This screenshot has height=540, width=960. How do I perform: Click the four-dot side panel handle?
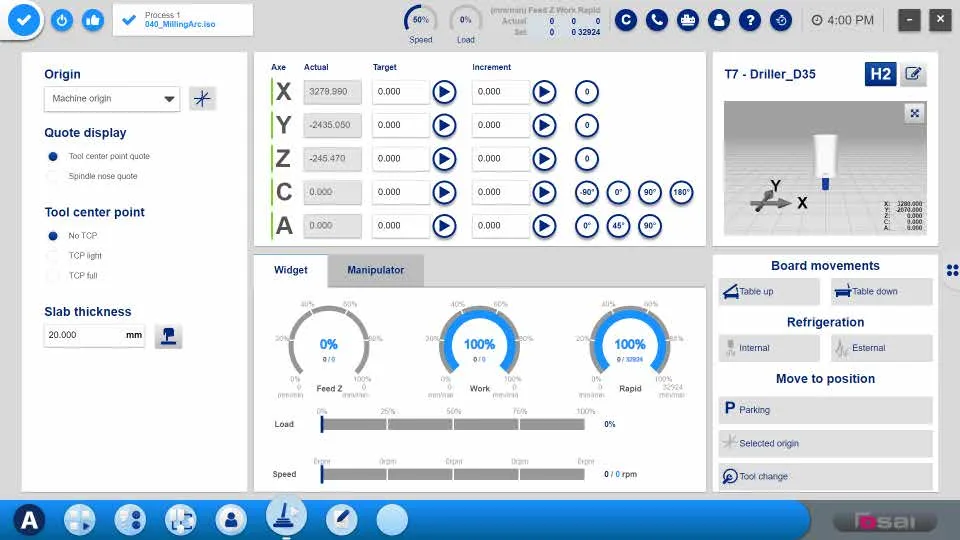952,270
